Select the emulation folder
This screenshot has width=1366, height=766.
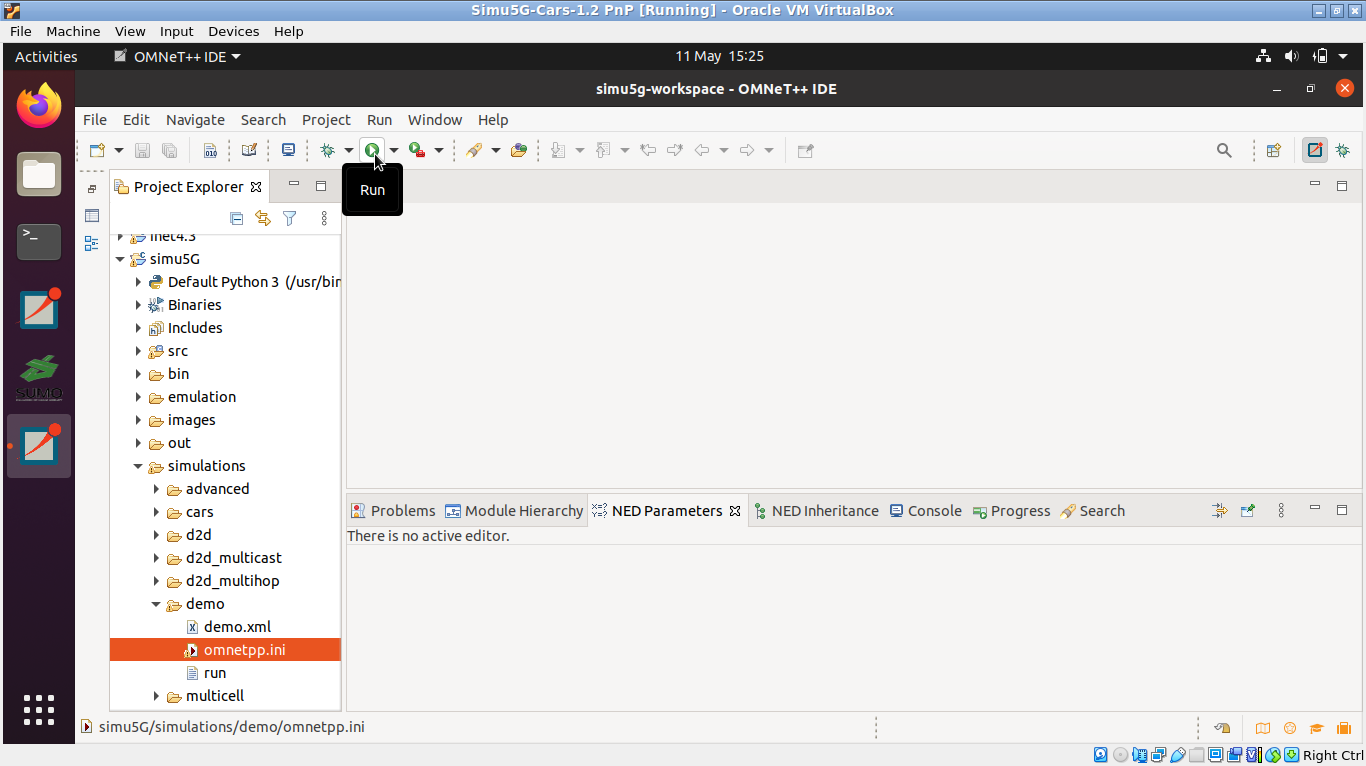(x=202, y=397)
